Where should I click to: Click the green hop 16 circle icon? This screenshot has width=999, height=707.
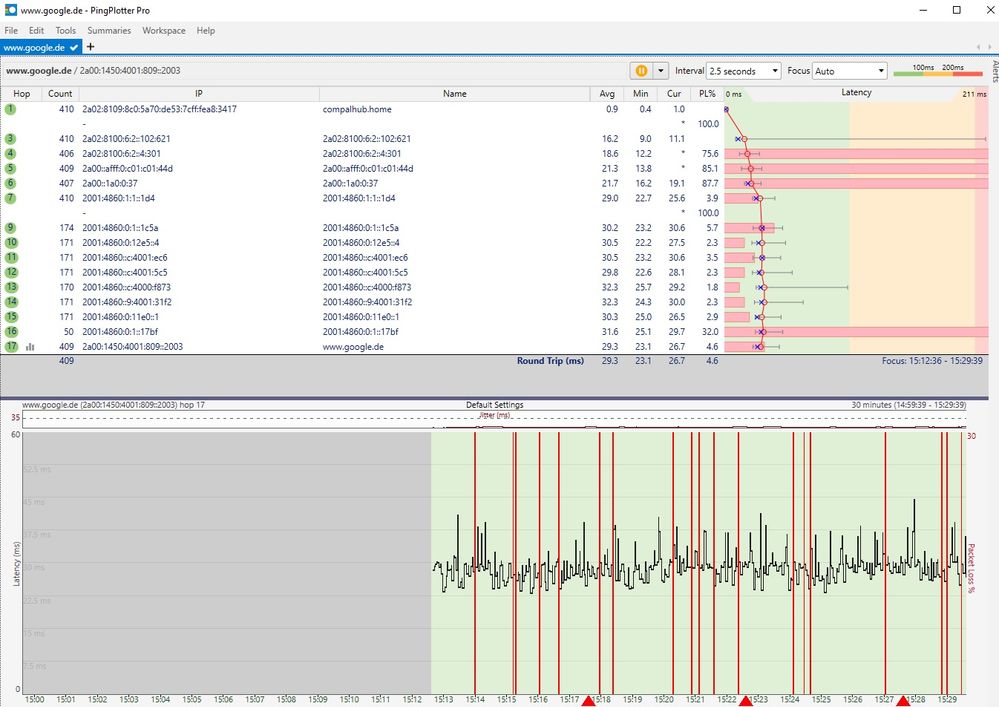click(10, 332)
